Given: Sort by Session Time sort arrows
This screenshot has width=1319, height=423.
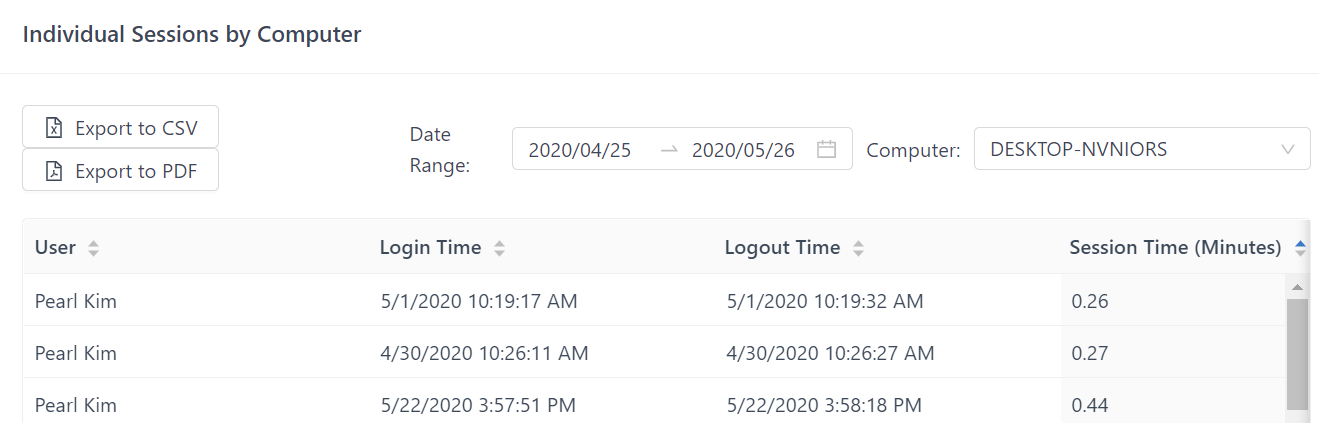Looking at the screenshot, I should click(x=1300, y=249).
